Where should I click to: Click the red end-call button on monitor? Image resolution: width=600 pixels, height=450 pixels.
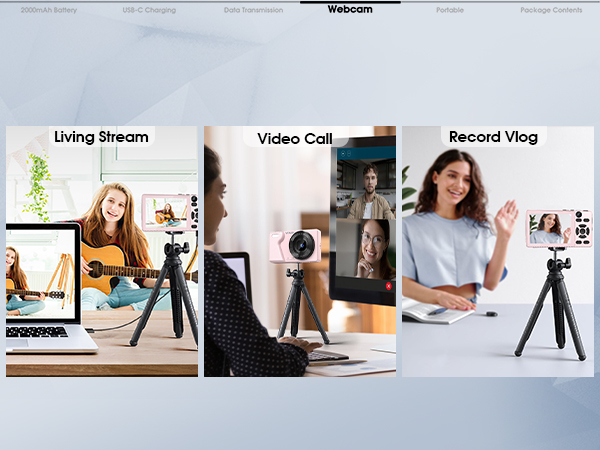tap(389, 286)
